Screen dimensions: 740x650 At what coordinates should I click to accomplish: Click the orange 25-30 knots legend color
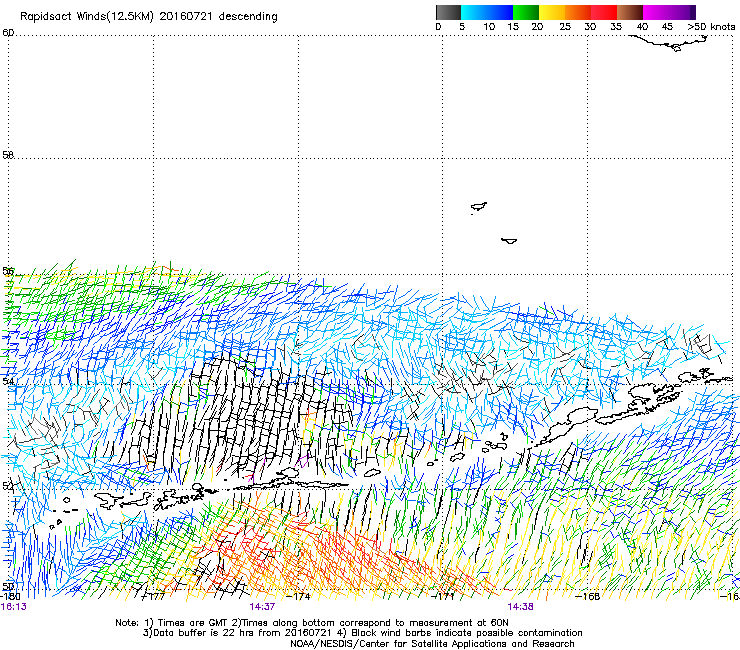pos(578,12)
